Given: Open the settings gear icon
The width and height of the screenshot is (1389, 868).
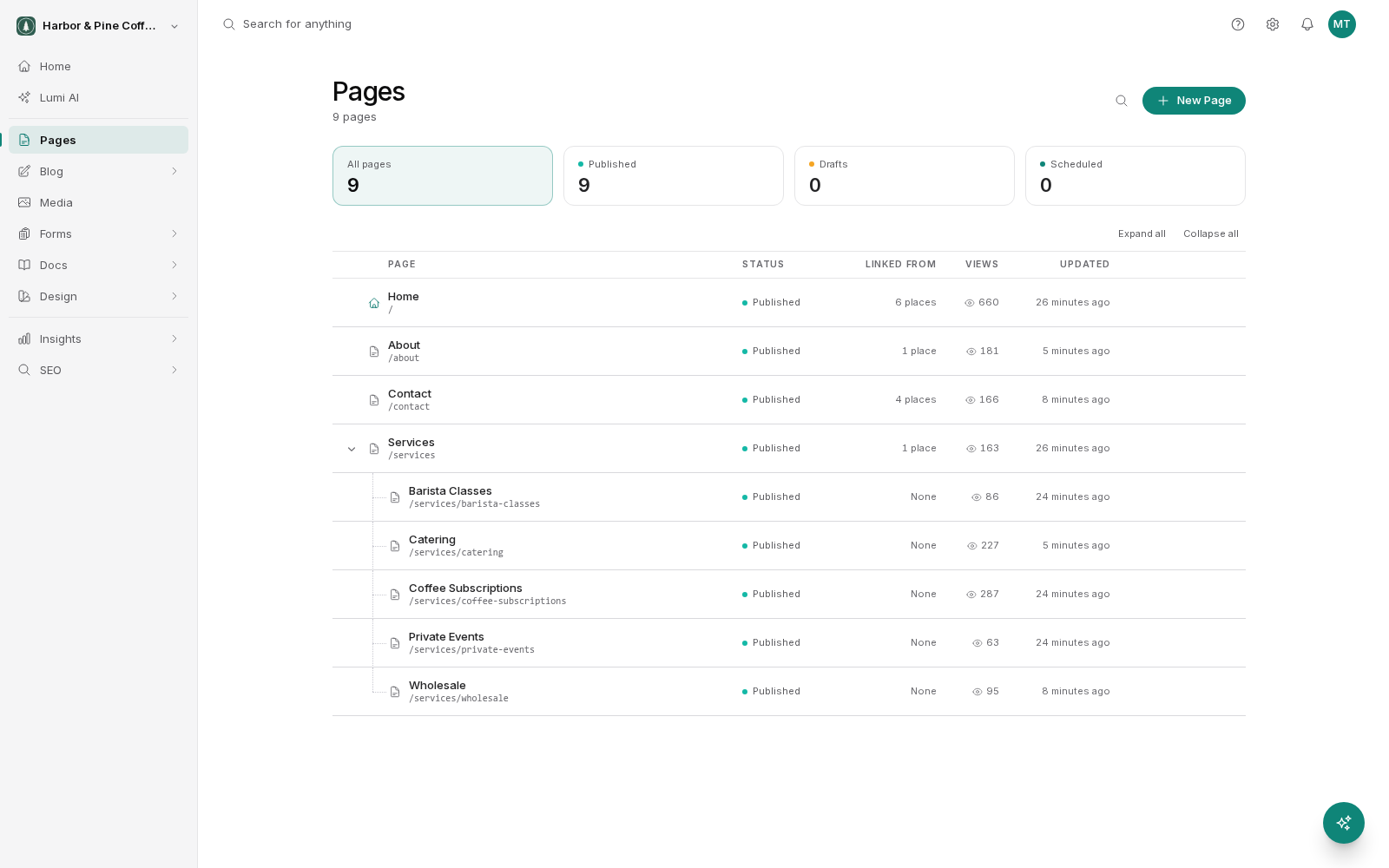Looking at the screenshot, I should tap(1273, 24).
